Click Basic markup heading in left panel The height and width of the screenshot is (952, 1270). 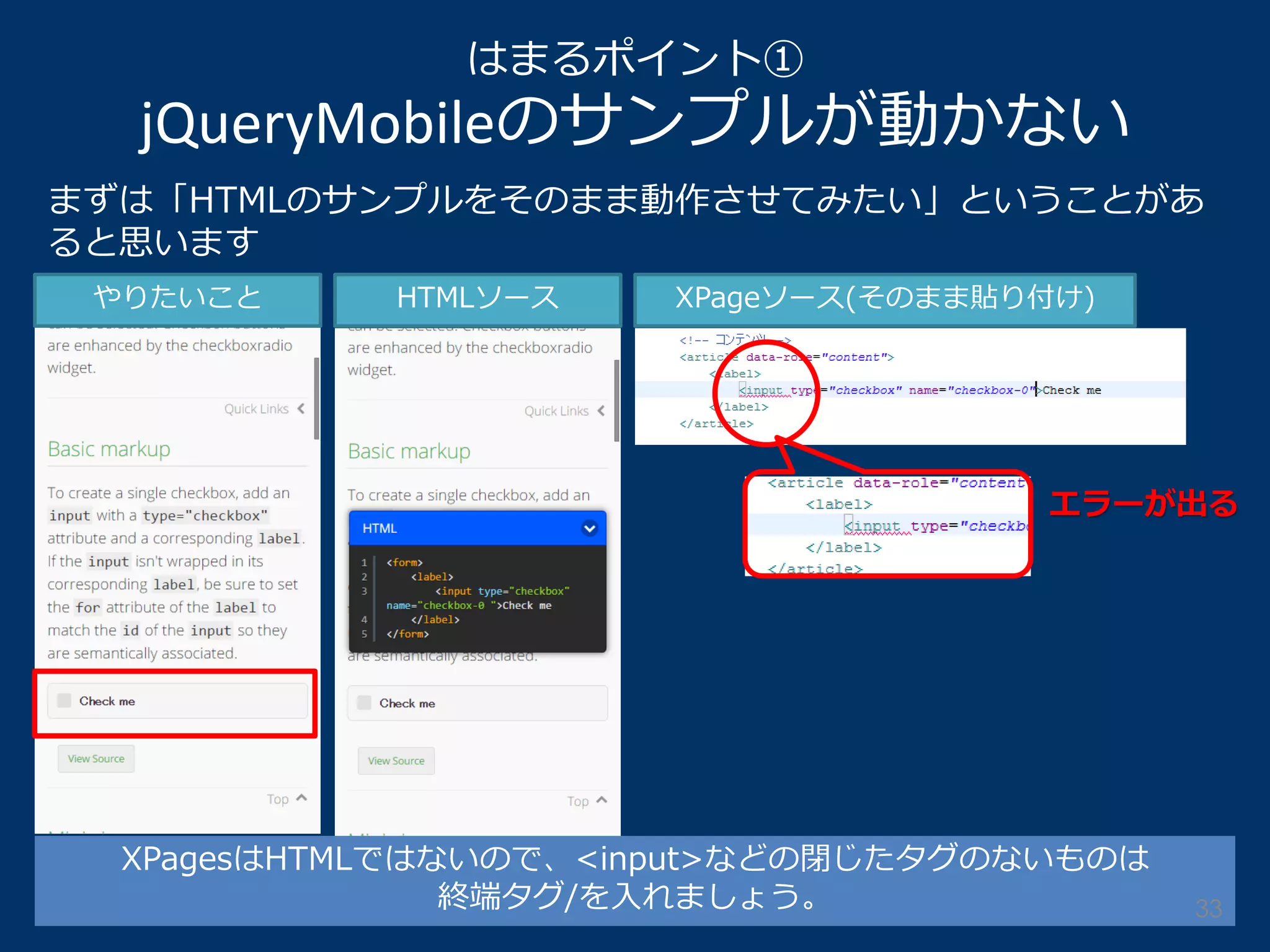click(x=109, y=448)
